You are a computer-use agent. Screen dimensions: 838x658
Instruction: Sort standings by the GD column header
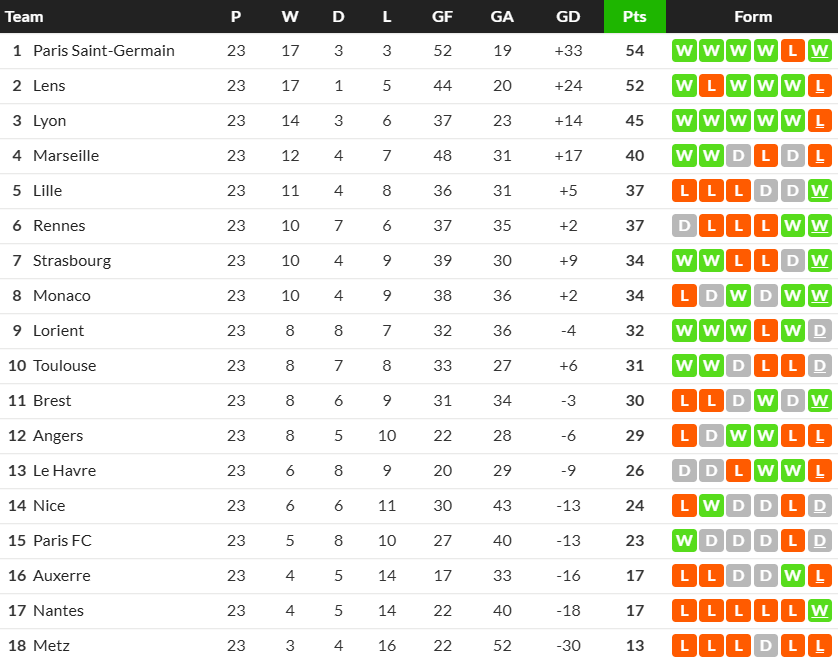click(567, 17)
